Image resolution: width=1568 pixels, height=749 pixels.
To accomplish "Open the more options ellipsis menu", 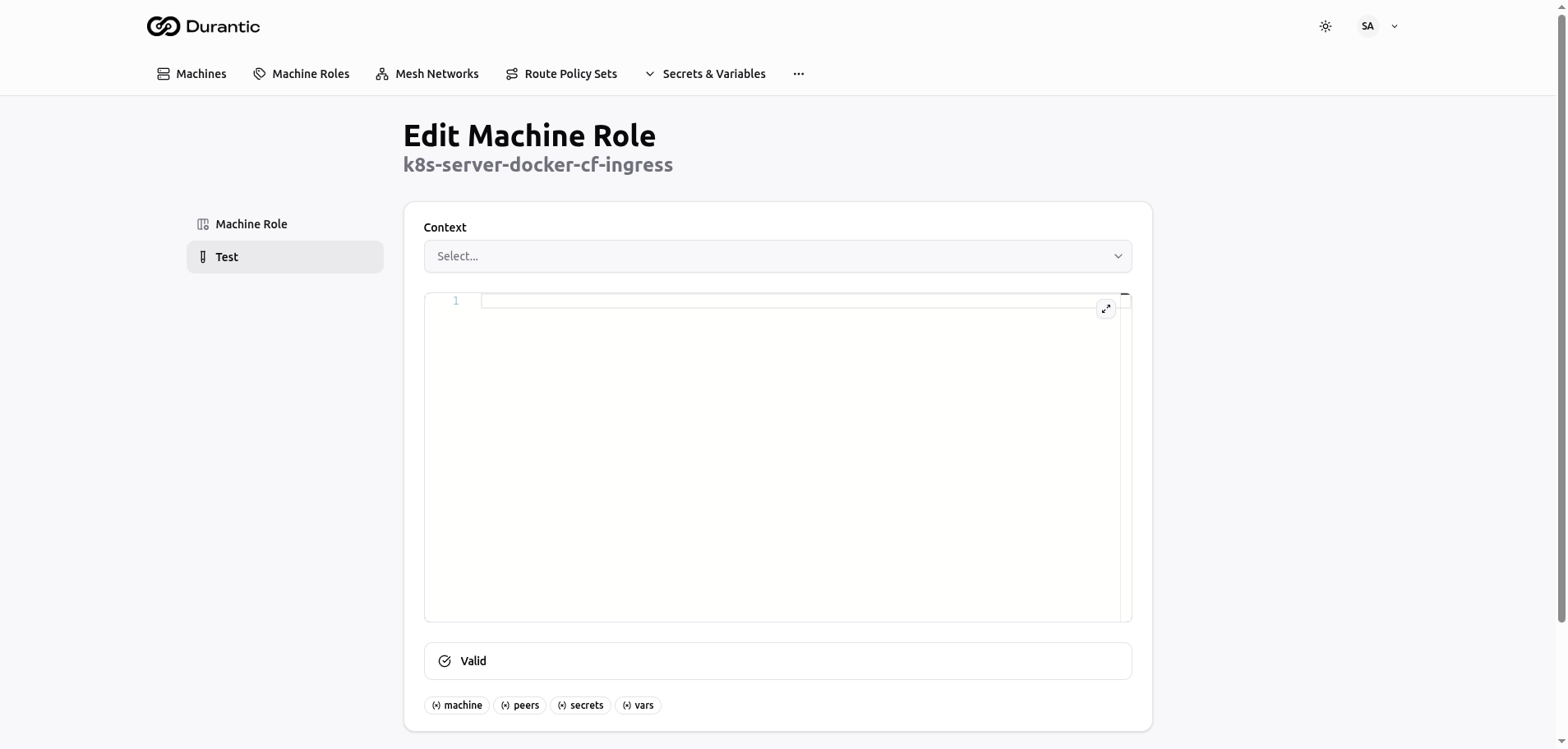I will point(799,74).
